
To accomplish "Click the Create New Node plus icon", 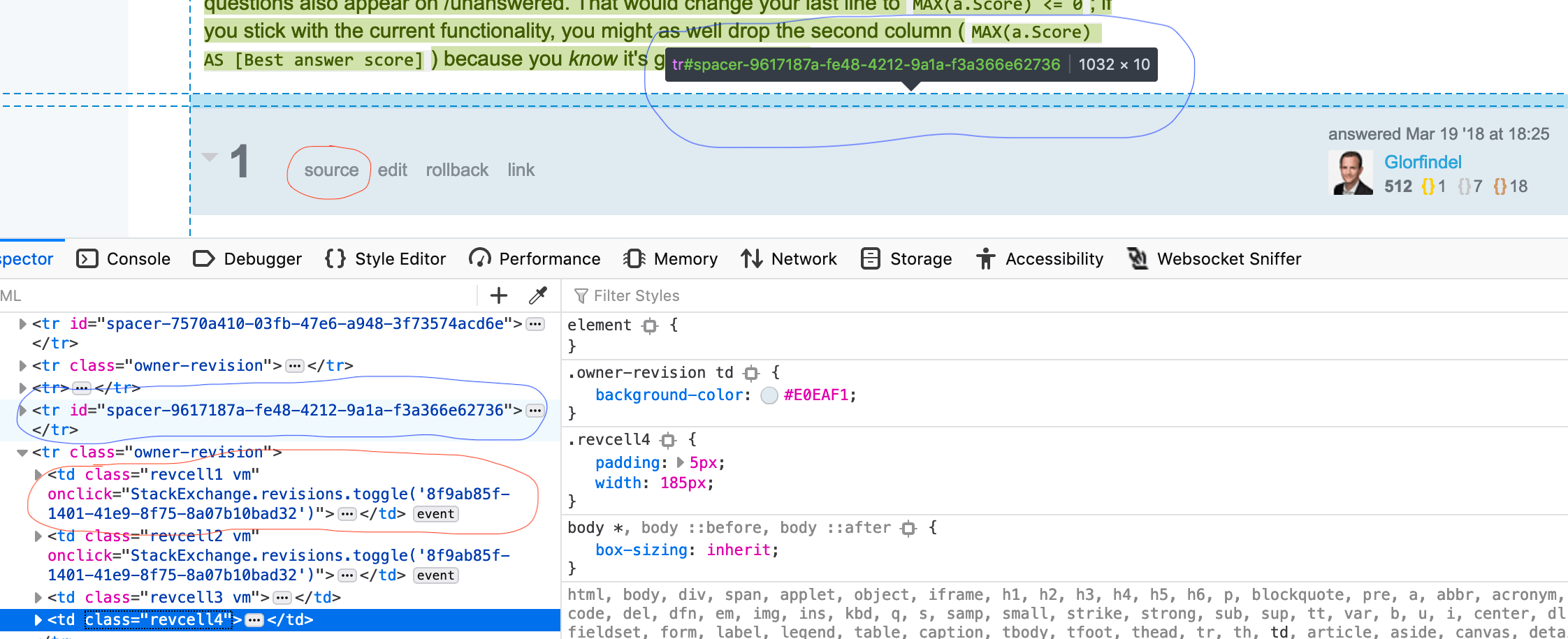I will tap(498, 295).
